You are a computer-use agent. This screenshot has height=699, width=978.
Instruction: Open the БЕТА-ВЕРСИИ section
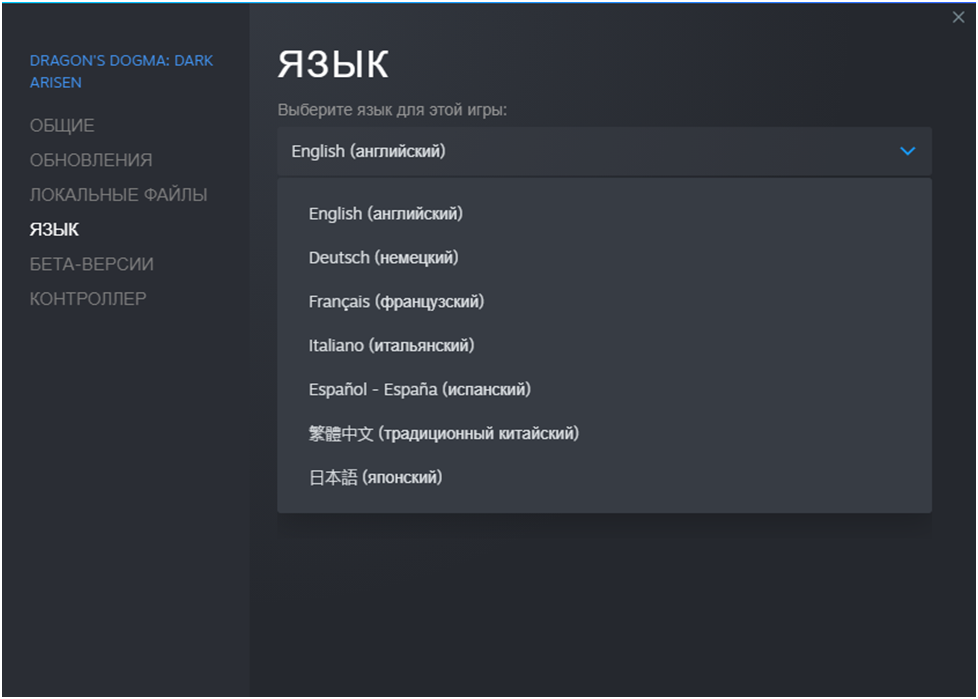92,264
